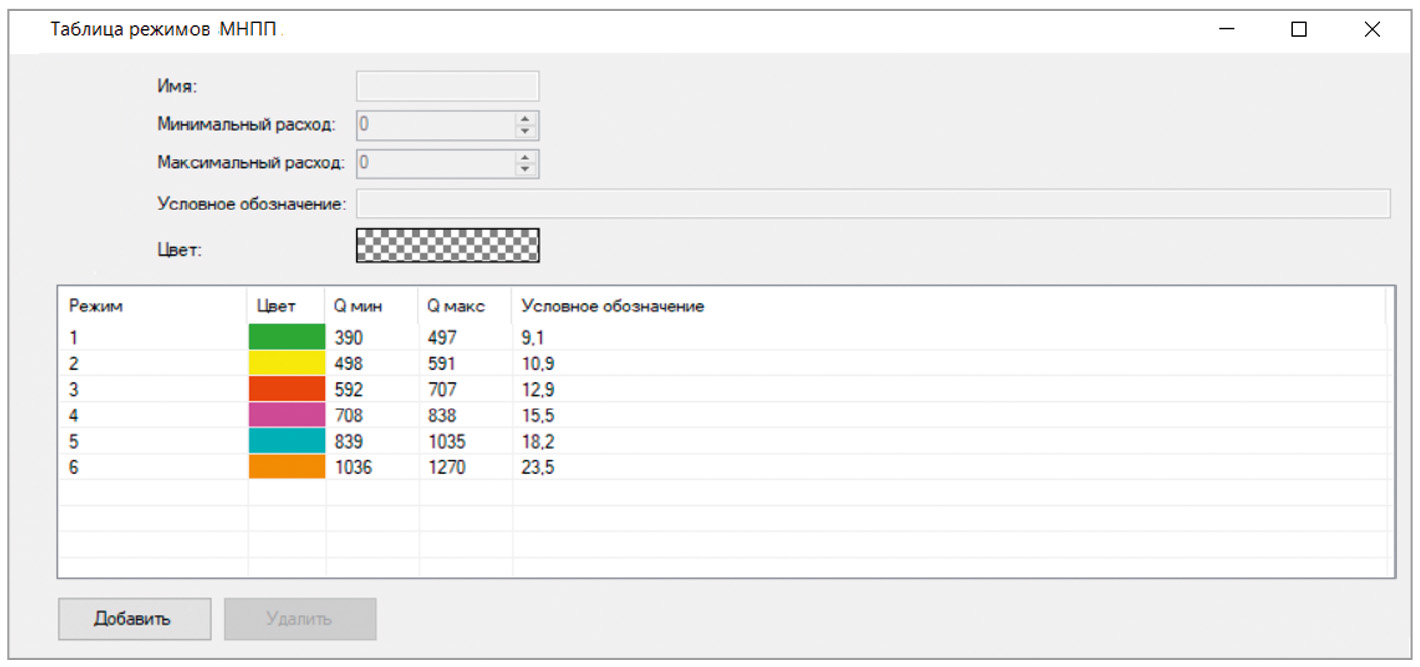Image resolution: width=1420 pixels, height=667 pixels.
Task: Click the Q мин column header
Action: tap(371, 306)
